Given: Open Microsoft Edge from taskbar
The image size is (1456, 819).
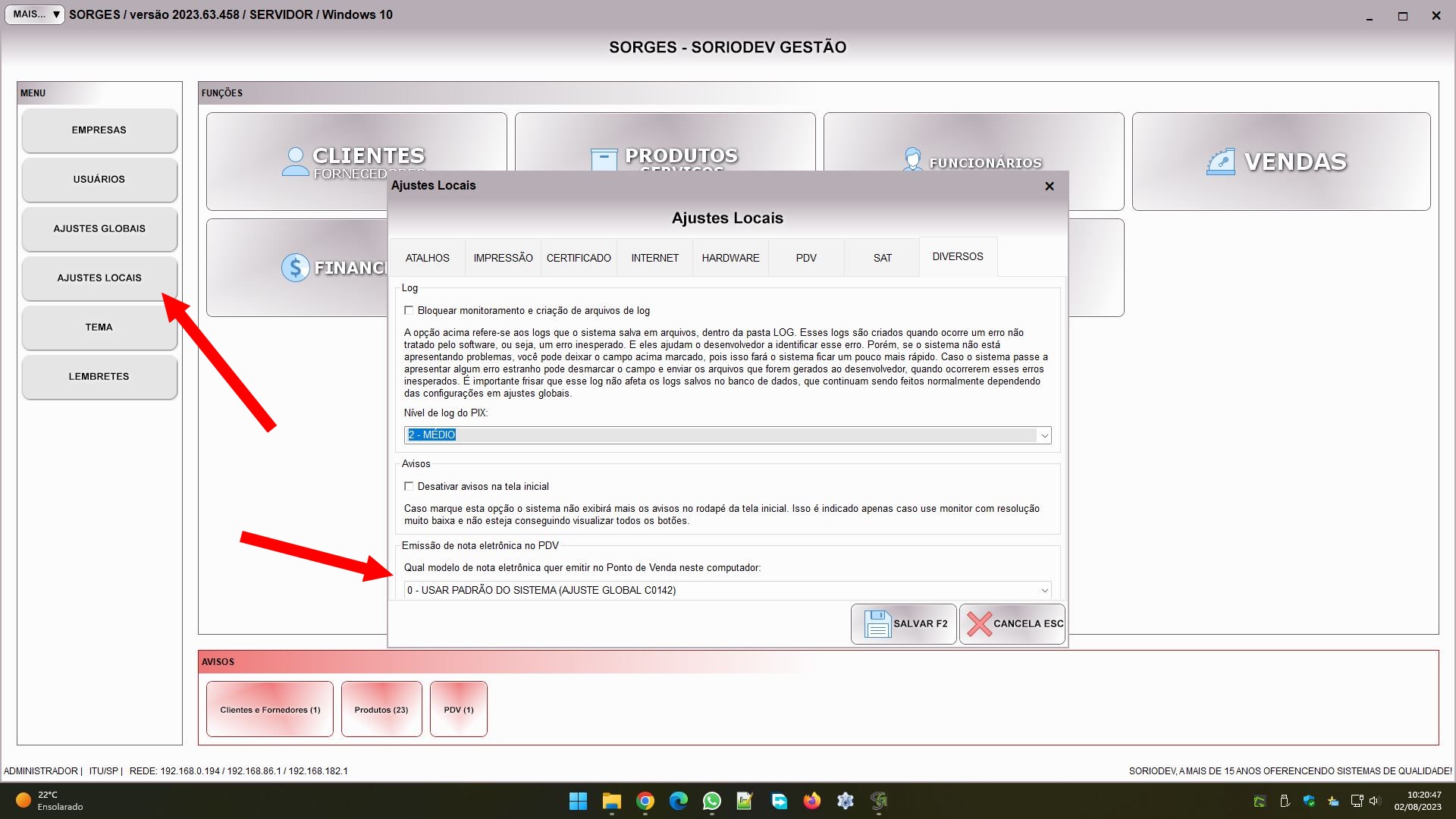Looking at the screenshot, I should [678, 801].
